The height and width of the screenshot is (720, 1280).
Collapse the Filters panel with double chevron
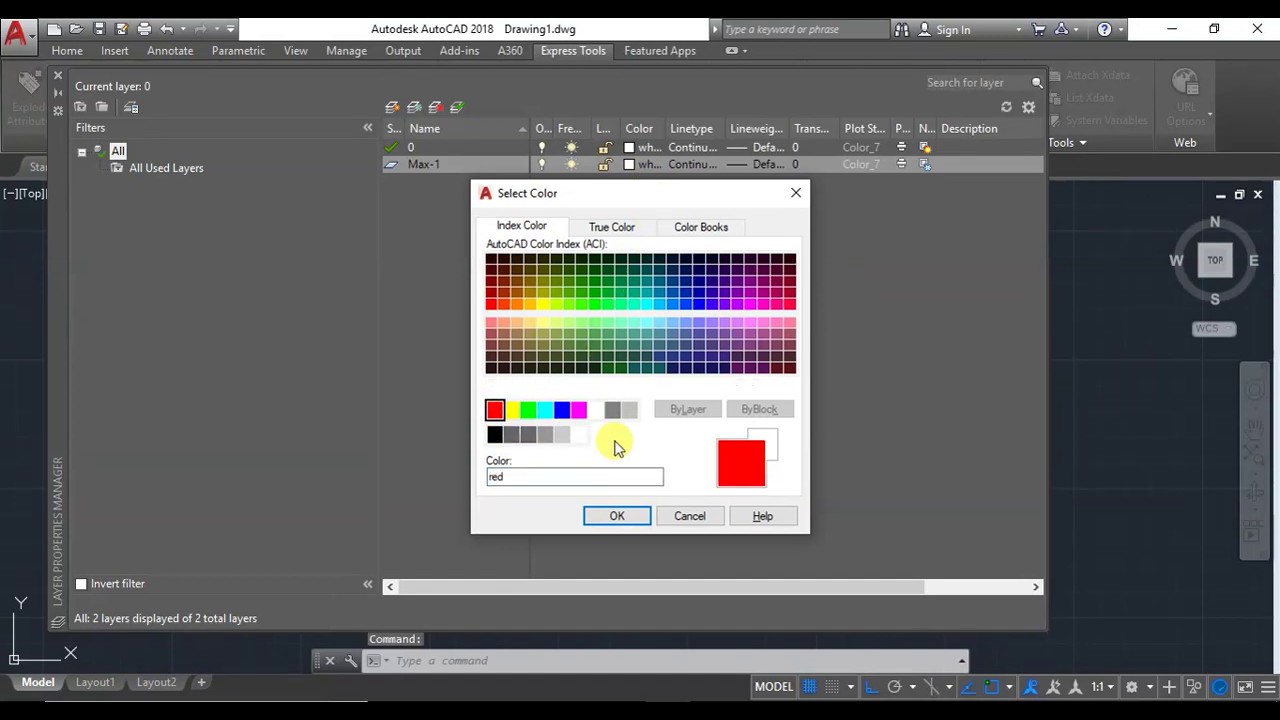[367, 128]
